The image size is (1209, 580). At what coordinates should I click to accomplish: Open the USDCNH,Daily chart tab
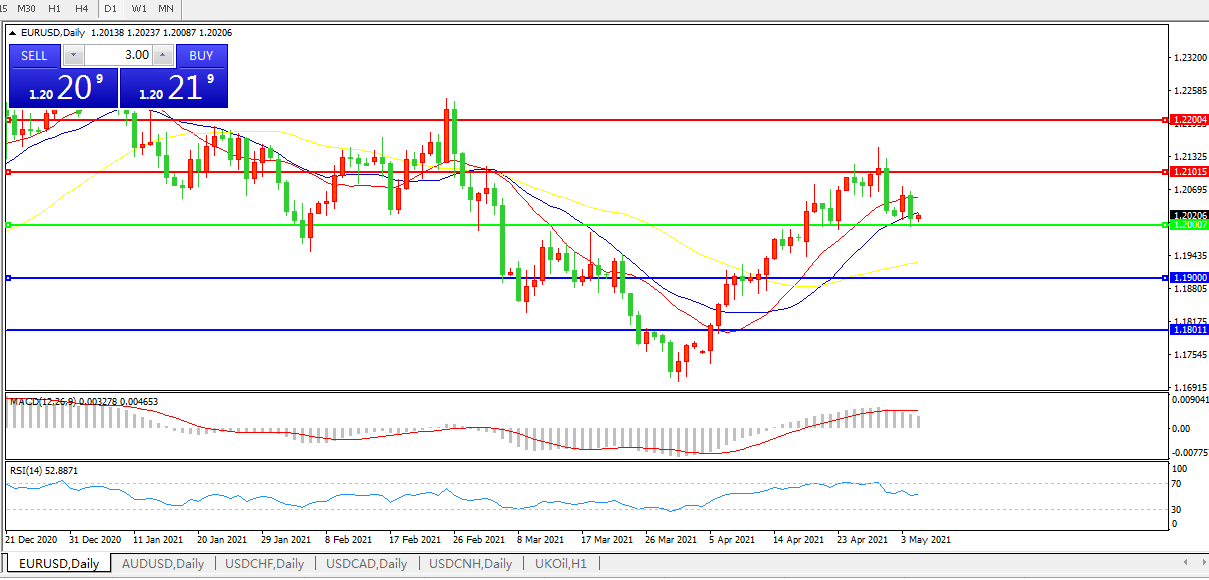click(x=470, y=564)
